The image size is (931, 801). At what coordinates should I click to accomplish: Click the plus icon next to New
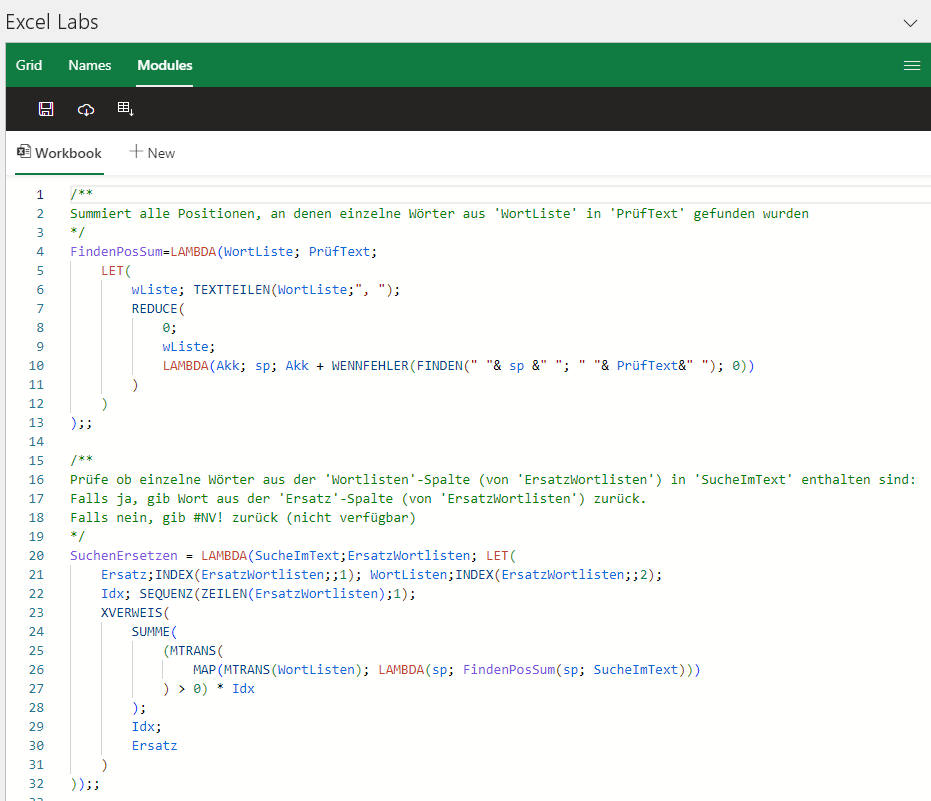(136, 151)
